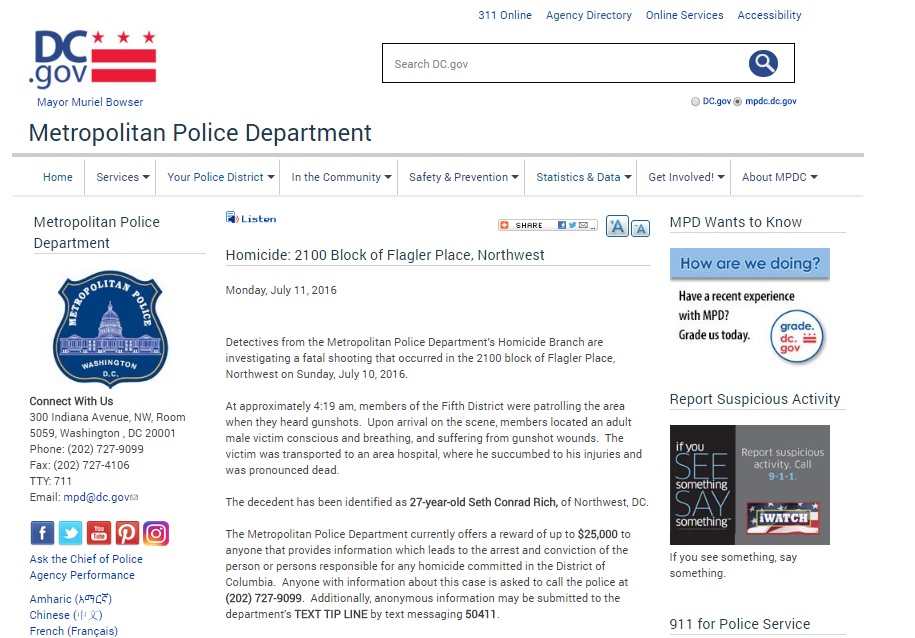Open the MPD YouTube channel icon
This screenshot has height=638, width=915.
point(98,533)
